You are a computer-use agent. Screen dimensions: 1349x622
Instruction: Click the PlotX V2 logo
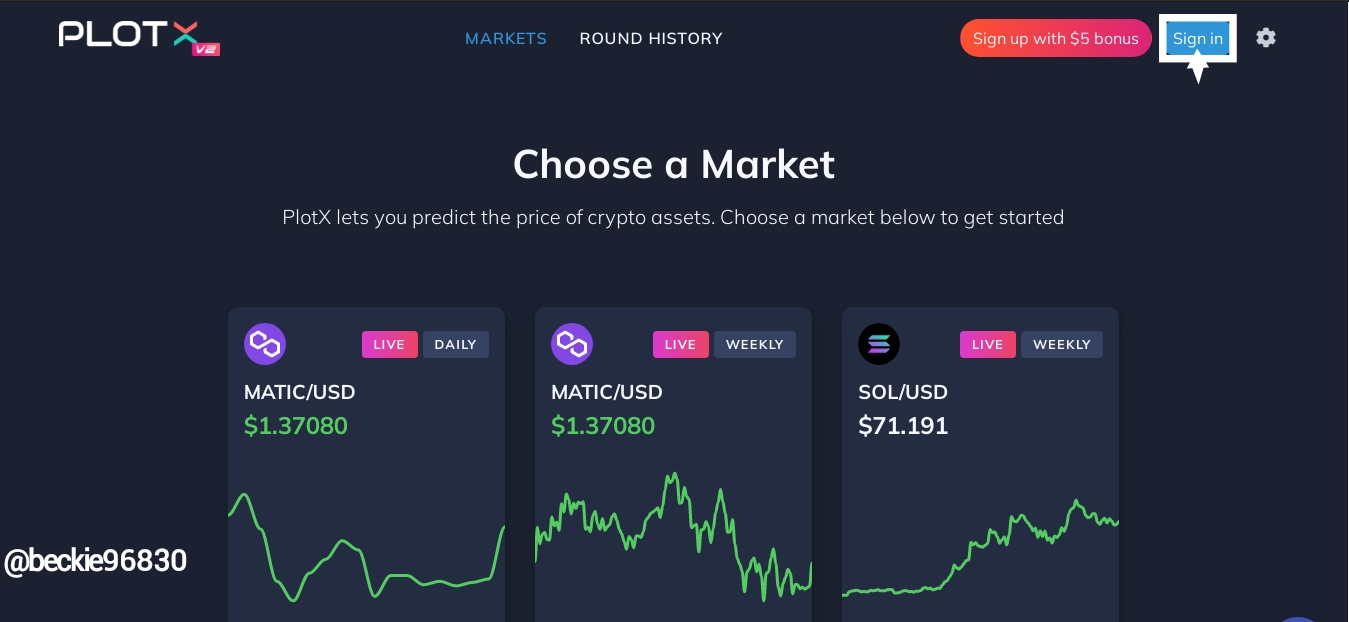[139, 37]
